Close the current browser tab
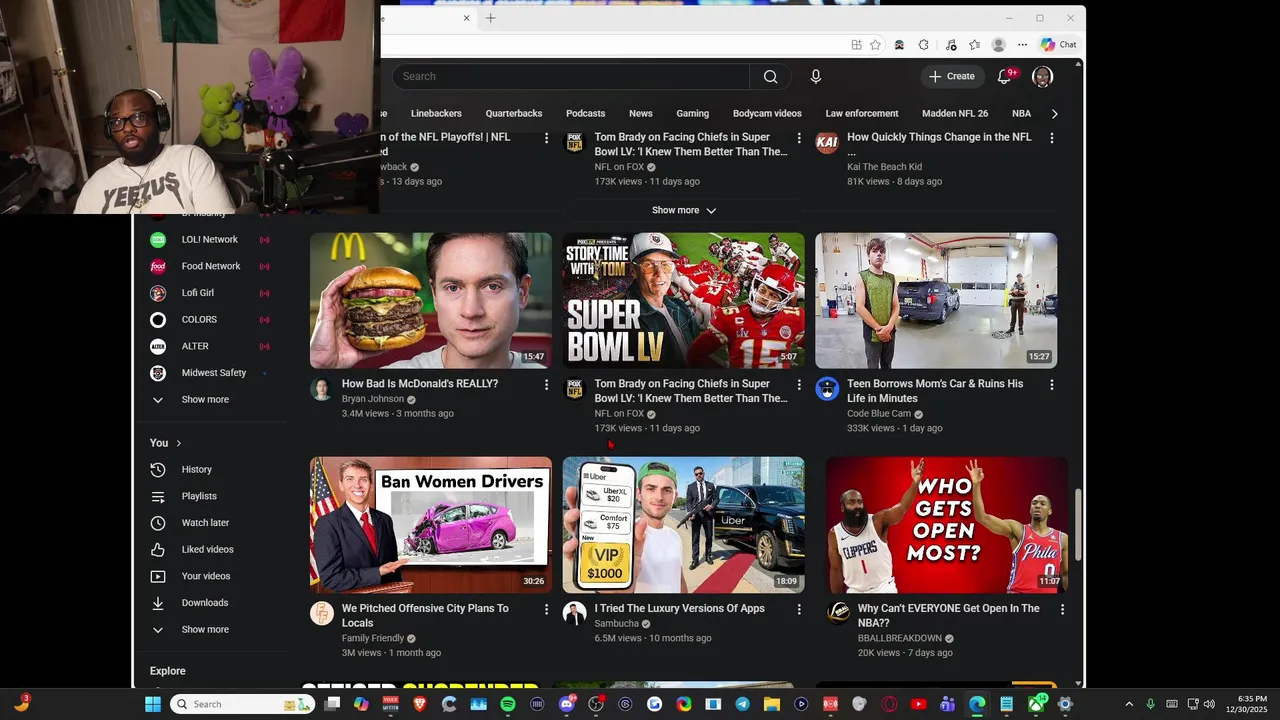Image resolution: width=1280 pixels, height=720 pixels. coord(466,18)
